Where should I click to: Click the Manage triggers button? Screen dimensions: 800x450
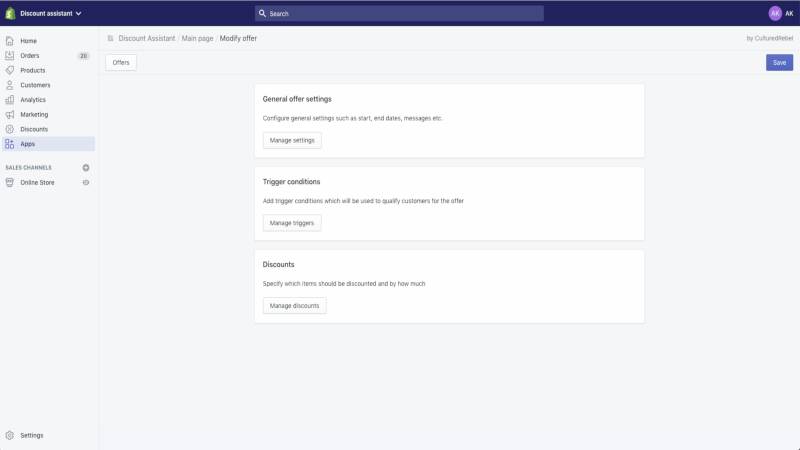coord(292,223)
